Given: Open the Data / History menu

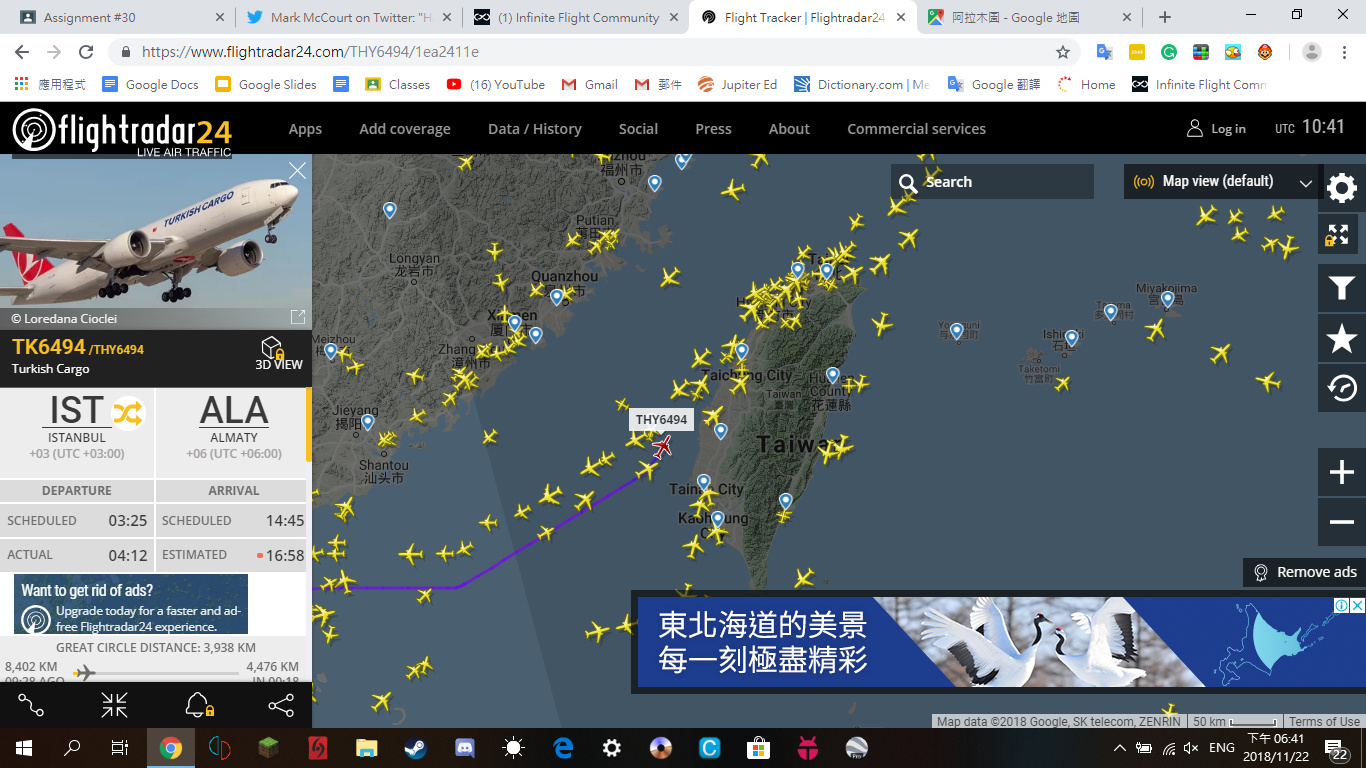Looking at the screenshot, I should (x=534, y=129).
